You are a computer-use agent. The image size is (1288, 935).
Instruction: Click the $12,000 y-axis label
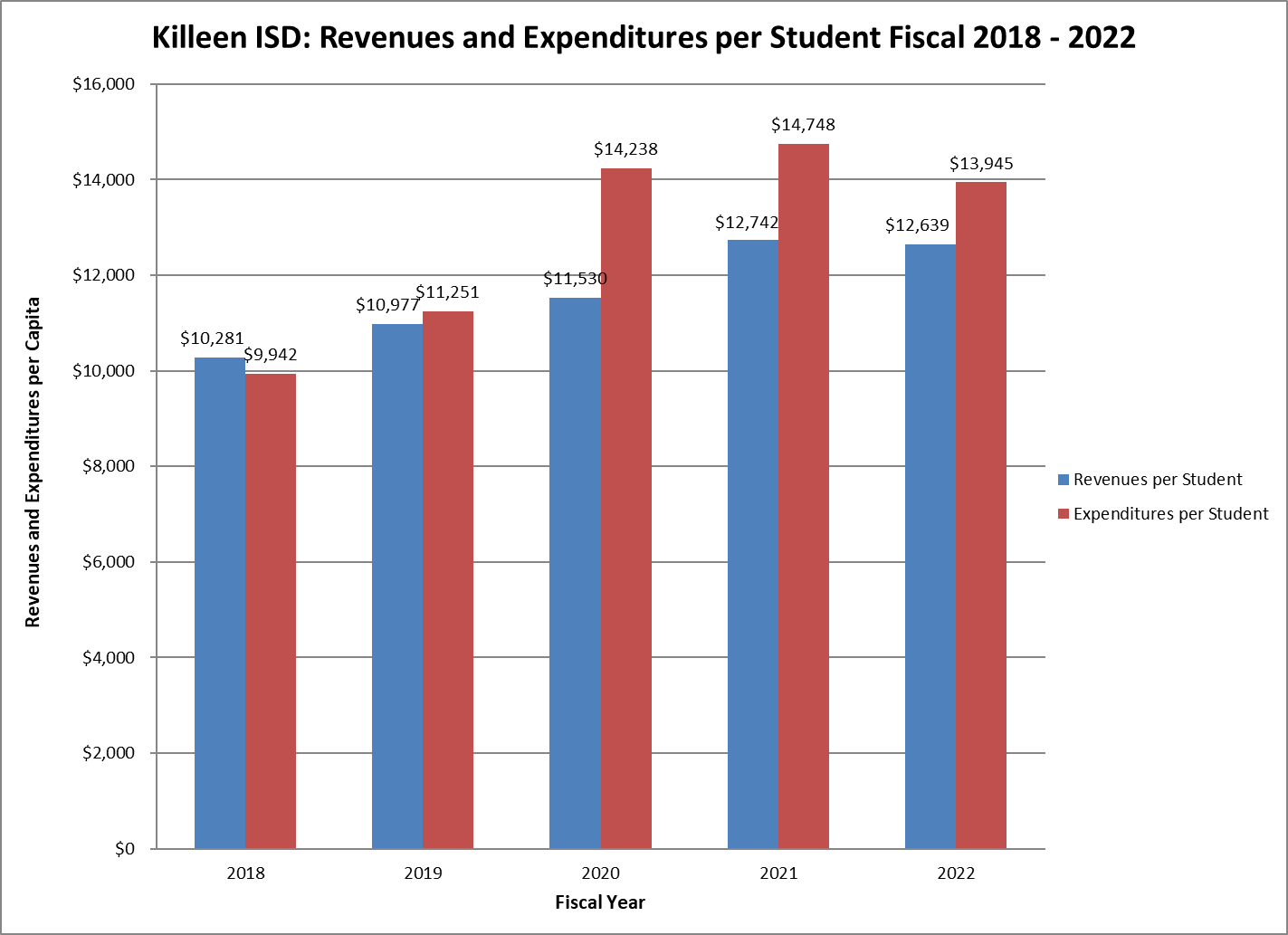coord(103,275)
